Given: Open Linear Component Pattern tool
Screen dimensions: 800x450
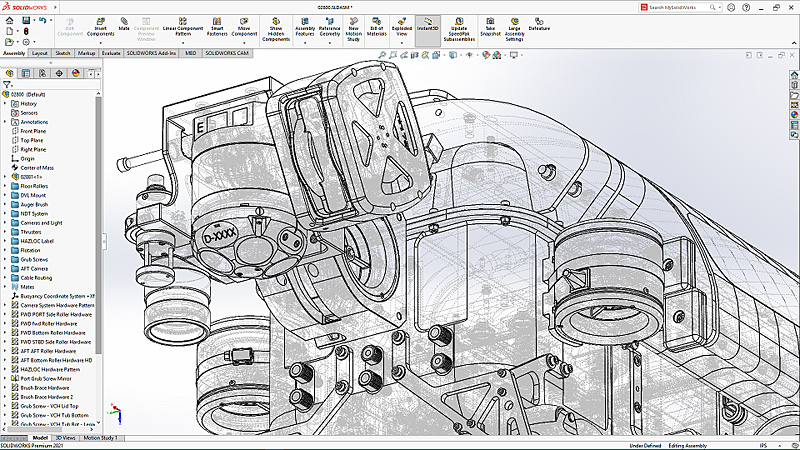Looking at the screenshot, I should coord(182,26).
